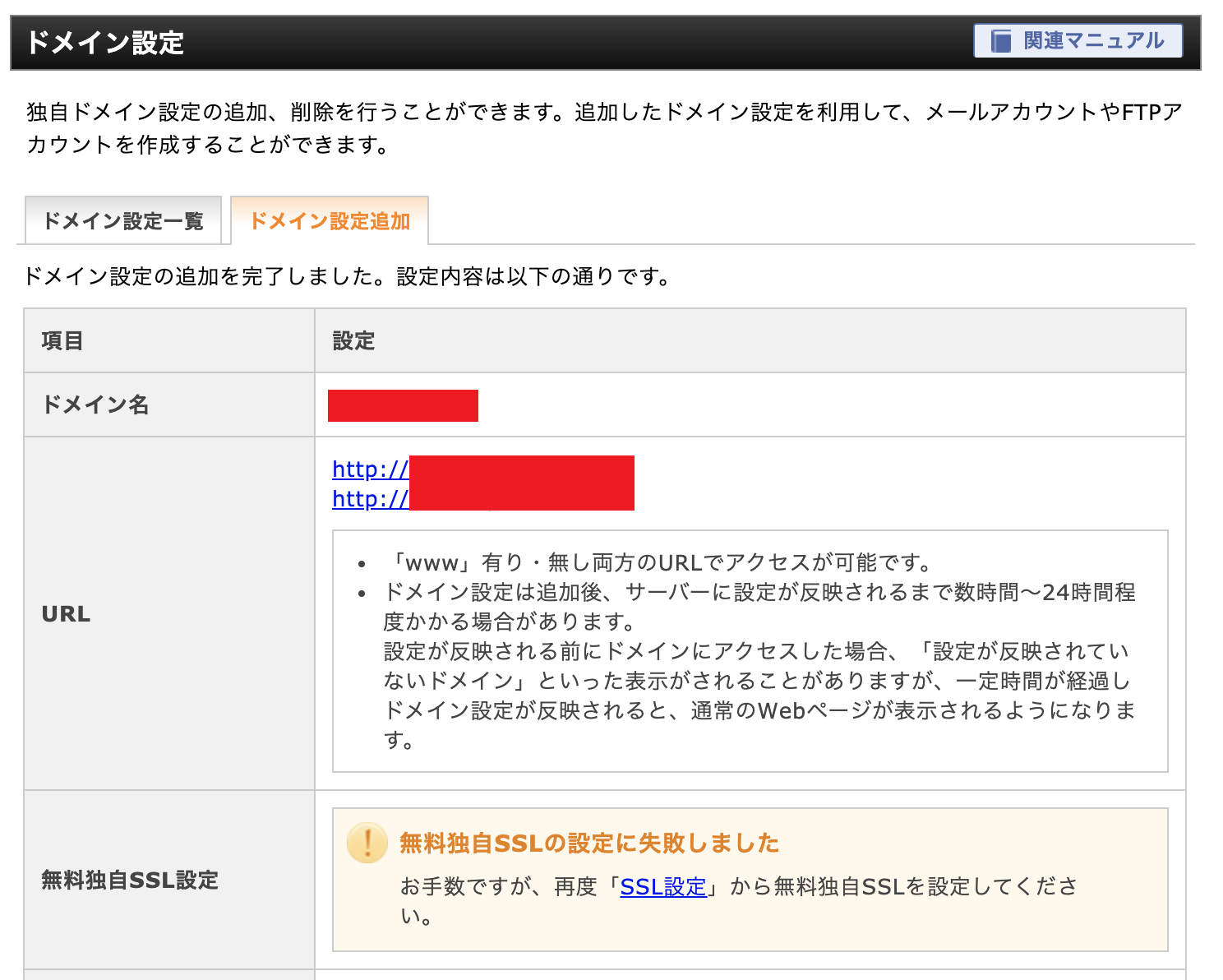1223x980 pixels.
Task: Click the 「www」有り・無し bullet note
Action: [x=660, y=562]
